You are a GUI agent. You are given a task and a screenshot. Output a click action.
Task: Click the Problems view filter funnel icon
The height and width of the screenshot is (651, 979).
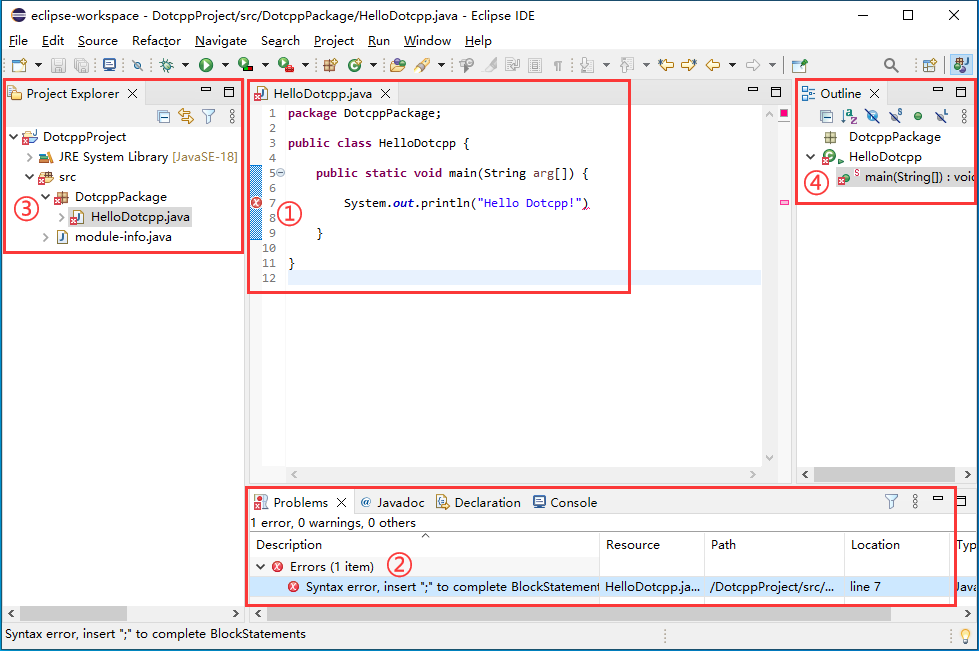(x=891, y=501)
